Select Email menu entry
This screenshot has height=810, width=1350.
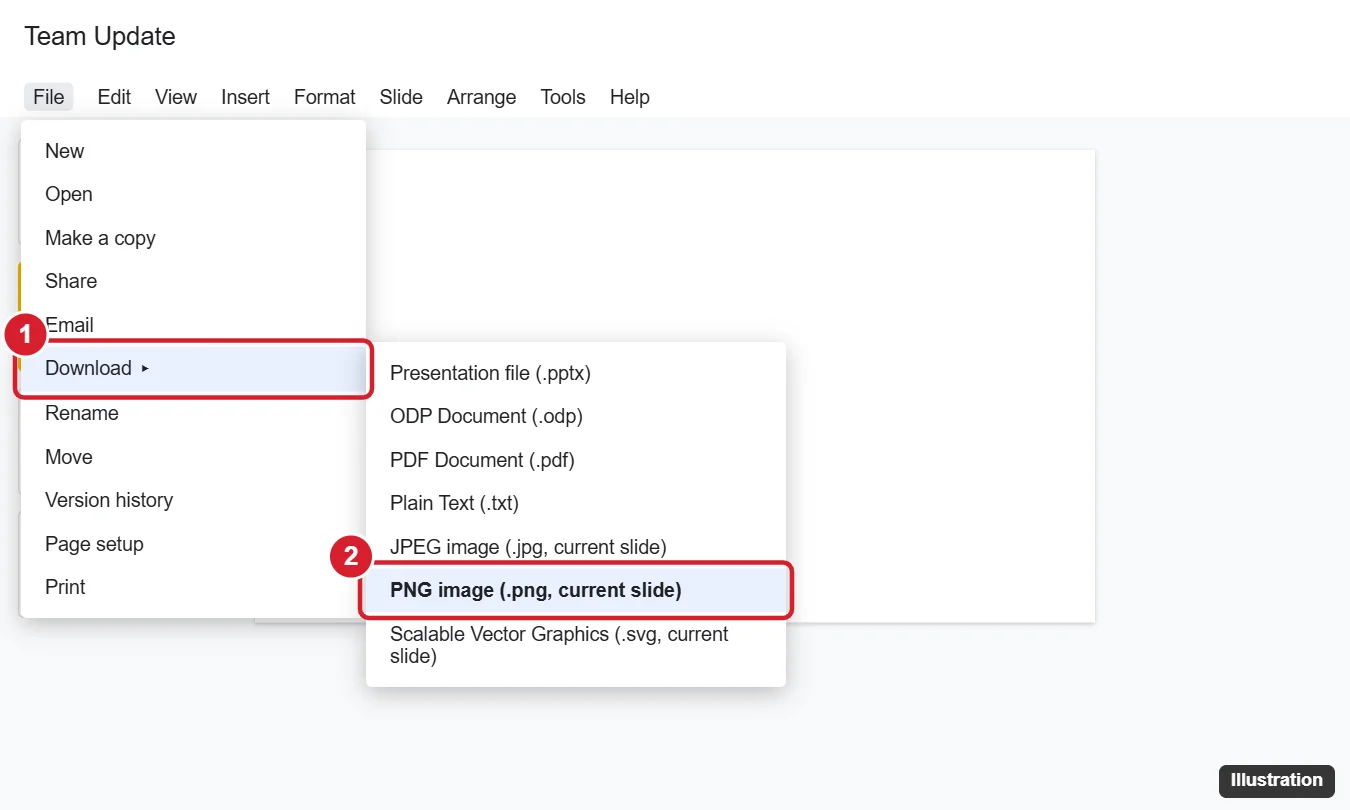point(193,325)
